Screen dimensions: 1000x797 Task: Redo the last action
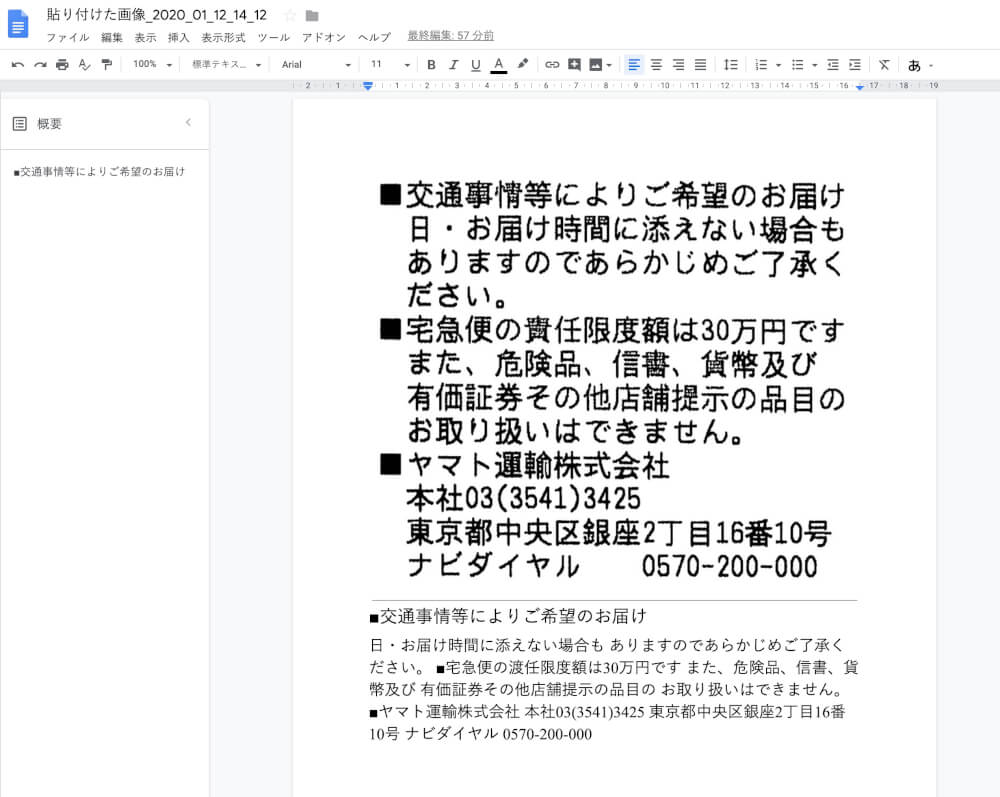[40, 64]
